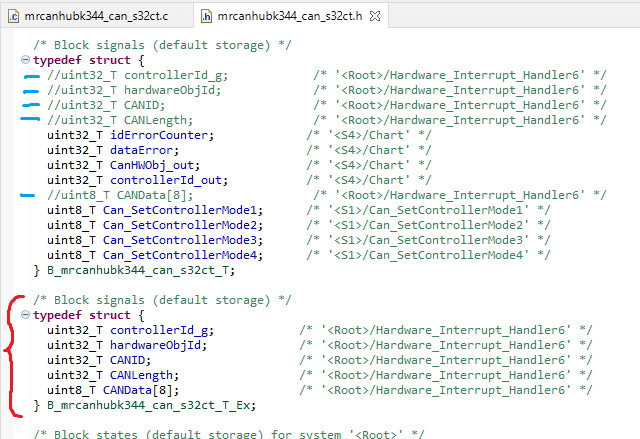
Task: Click the first 'Block signals (default storage)' comment
Action: coord(162,45)
